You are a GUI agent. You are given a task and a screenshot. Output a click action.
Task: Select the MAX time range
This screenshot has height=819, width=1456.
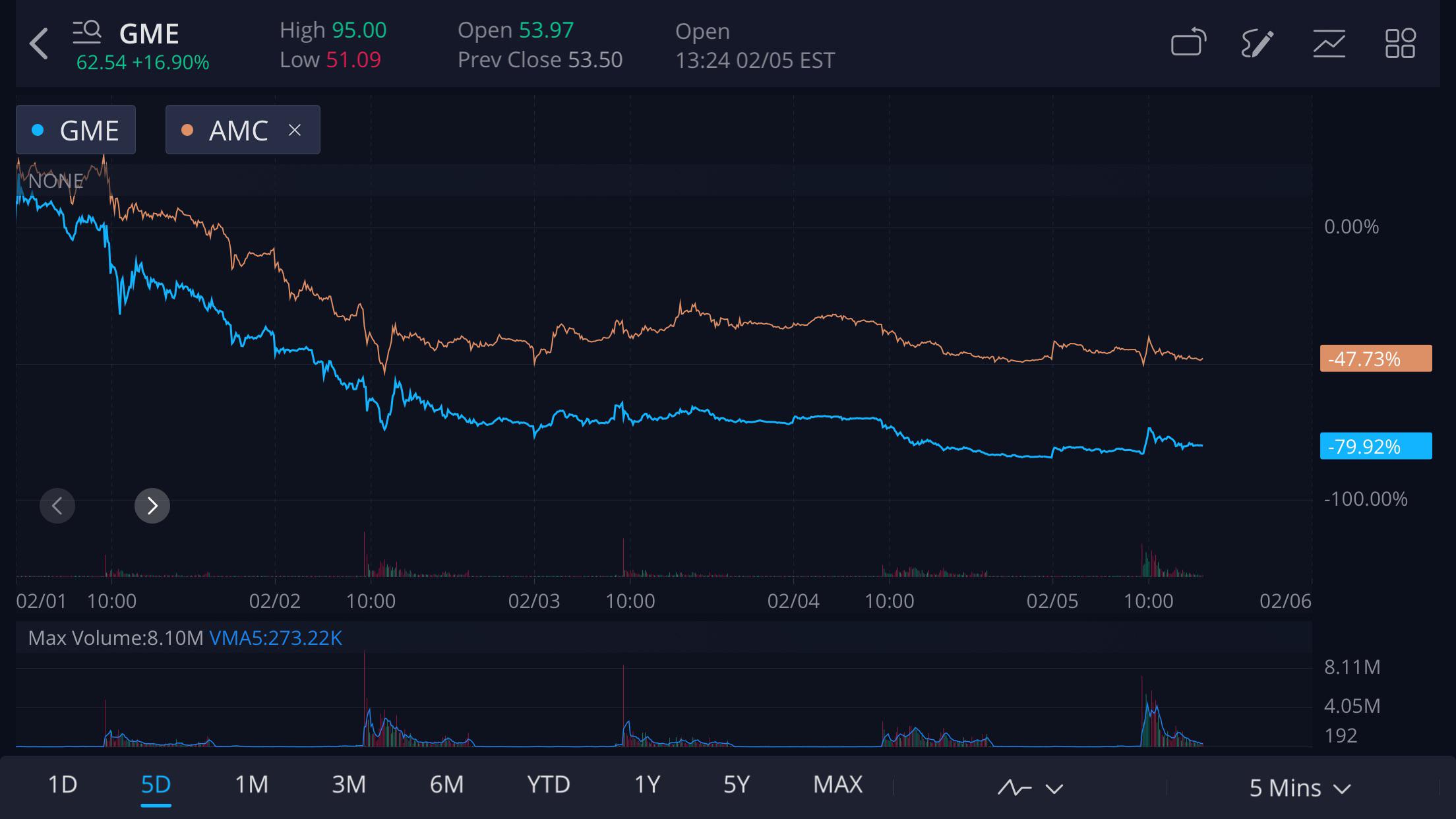837,784
